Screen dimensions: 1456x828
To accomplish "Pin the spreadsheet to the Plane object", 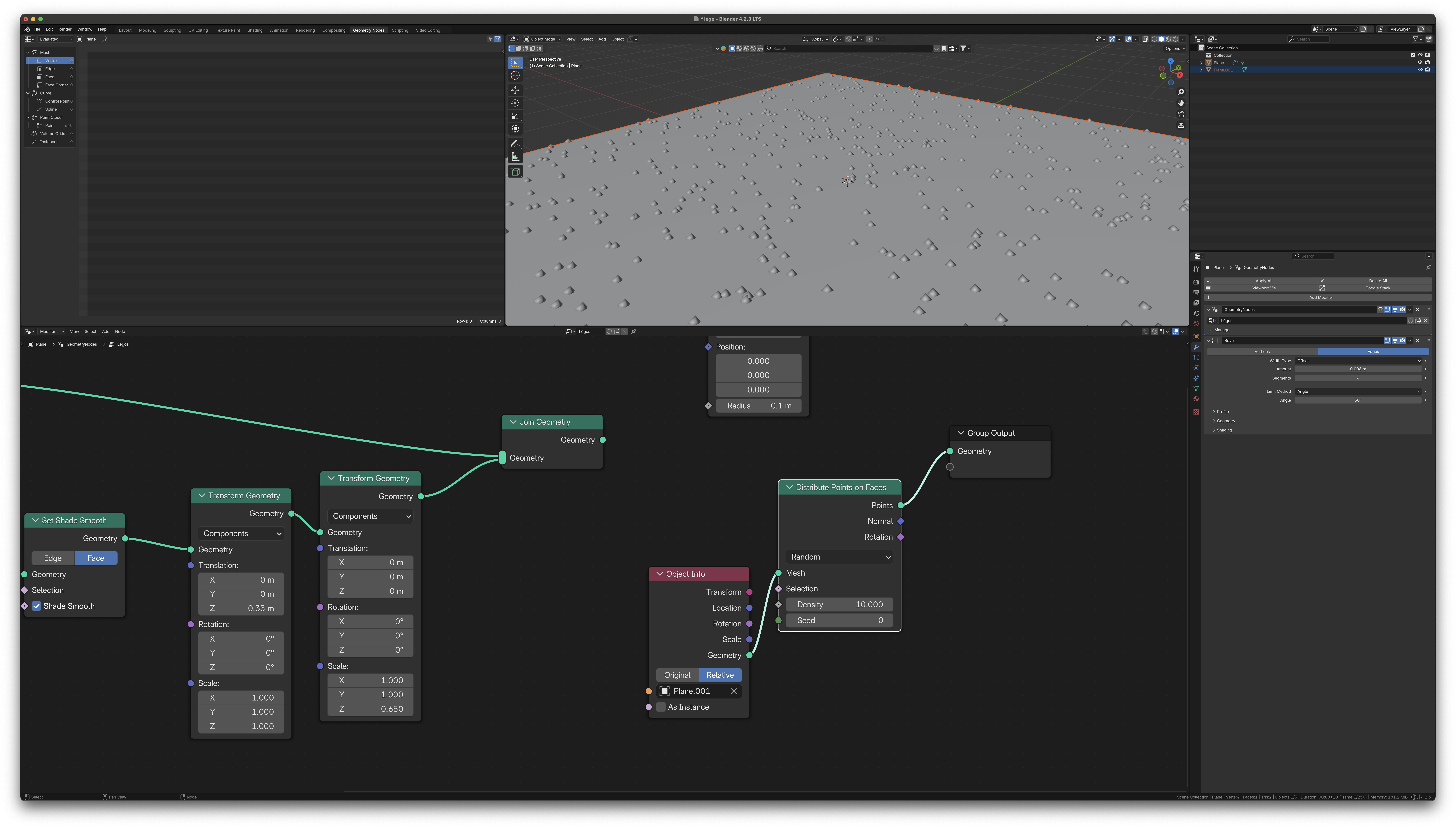I will (x=105, y=39).
